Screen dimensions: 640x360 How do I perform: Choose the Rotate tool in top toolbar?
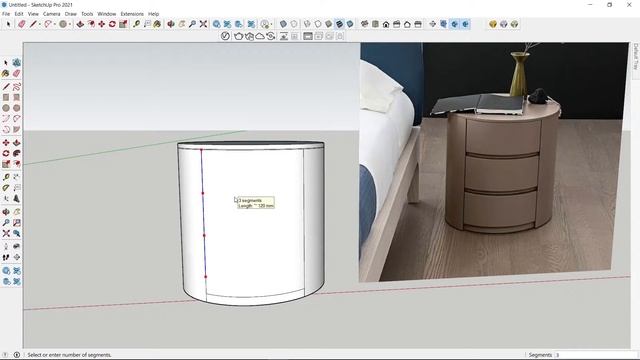pyautogui.click(x=112, y=24)
